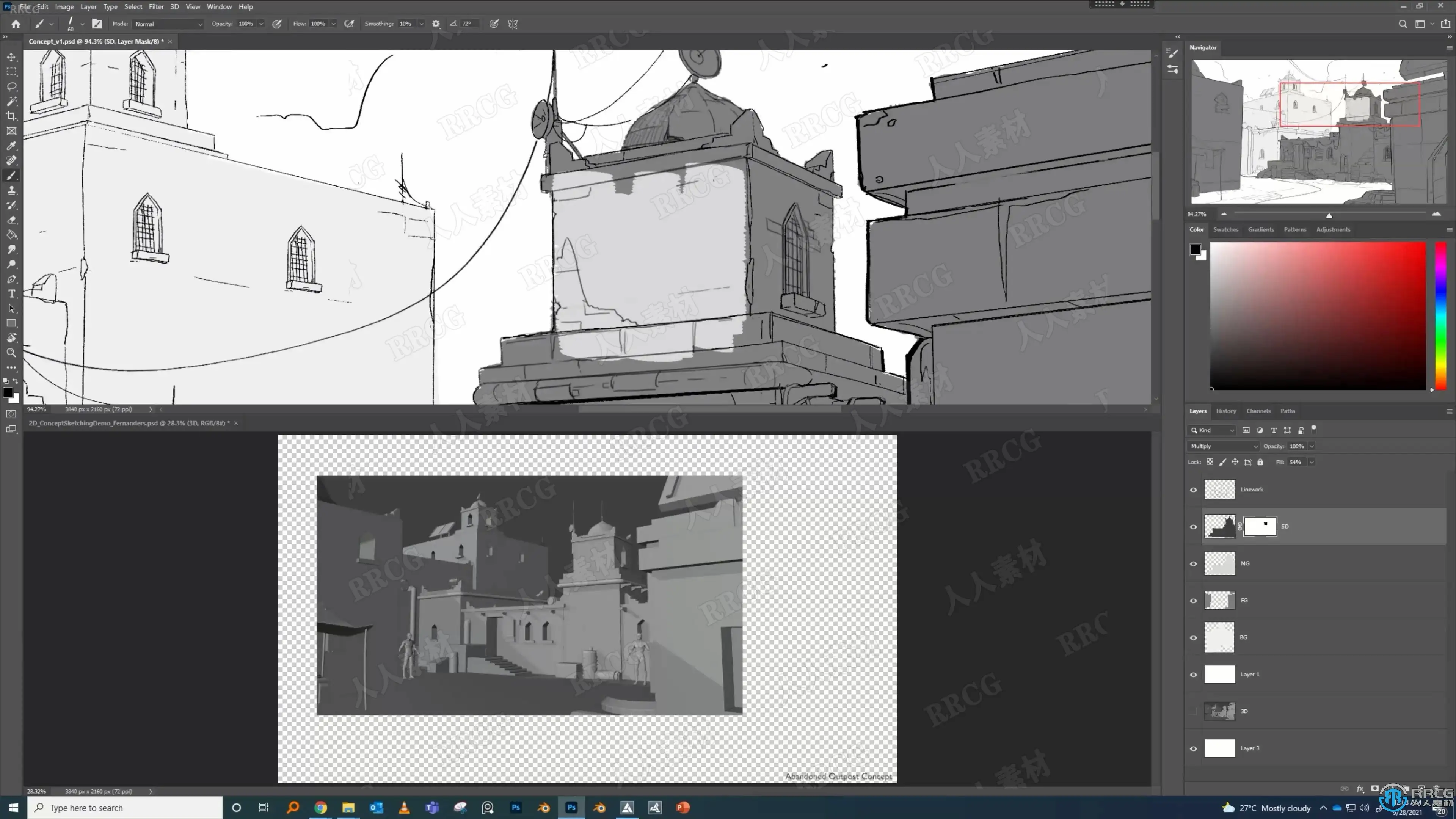Viewport: 1456px width, 819px height.
Task: Open brush smoothing options gear
Action: pyautogui.click(x=436, y=24)
